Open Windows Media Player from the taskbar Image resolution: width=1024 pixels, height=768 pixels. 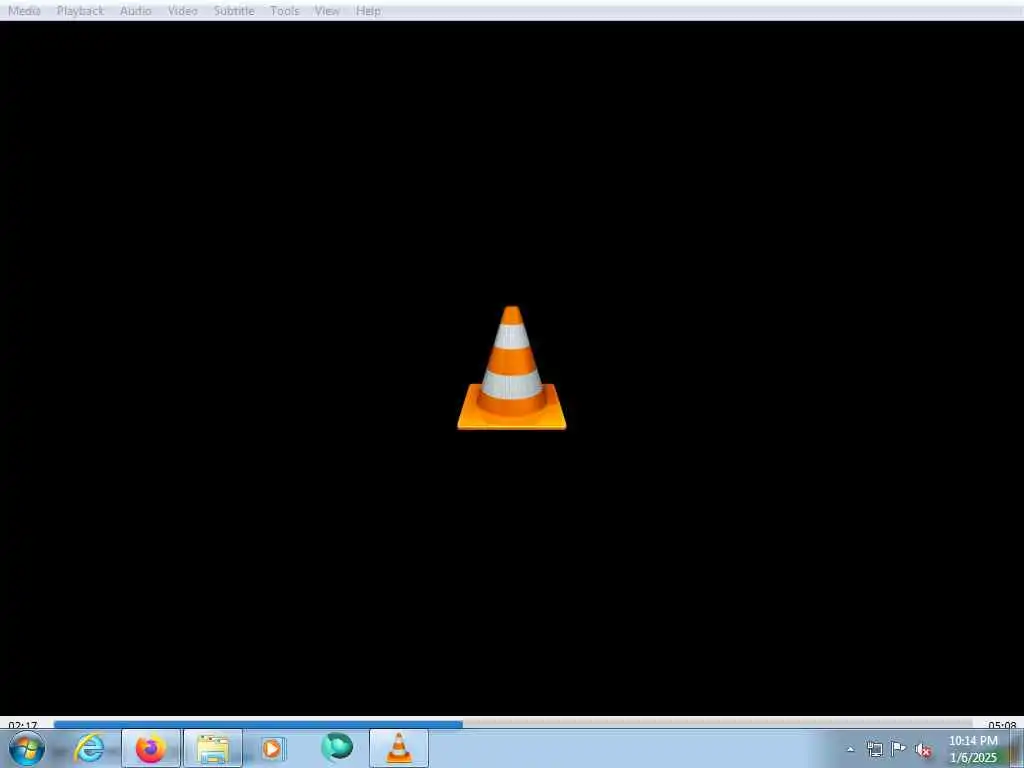point(272,748)
